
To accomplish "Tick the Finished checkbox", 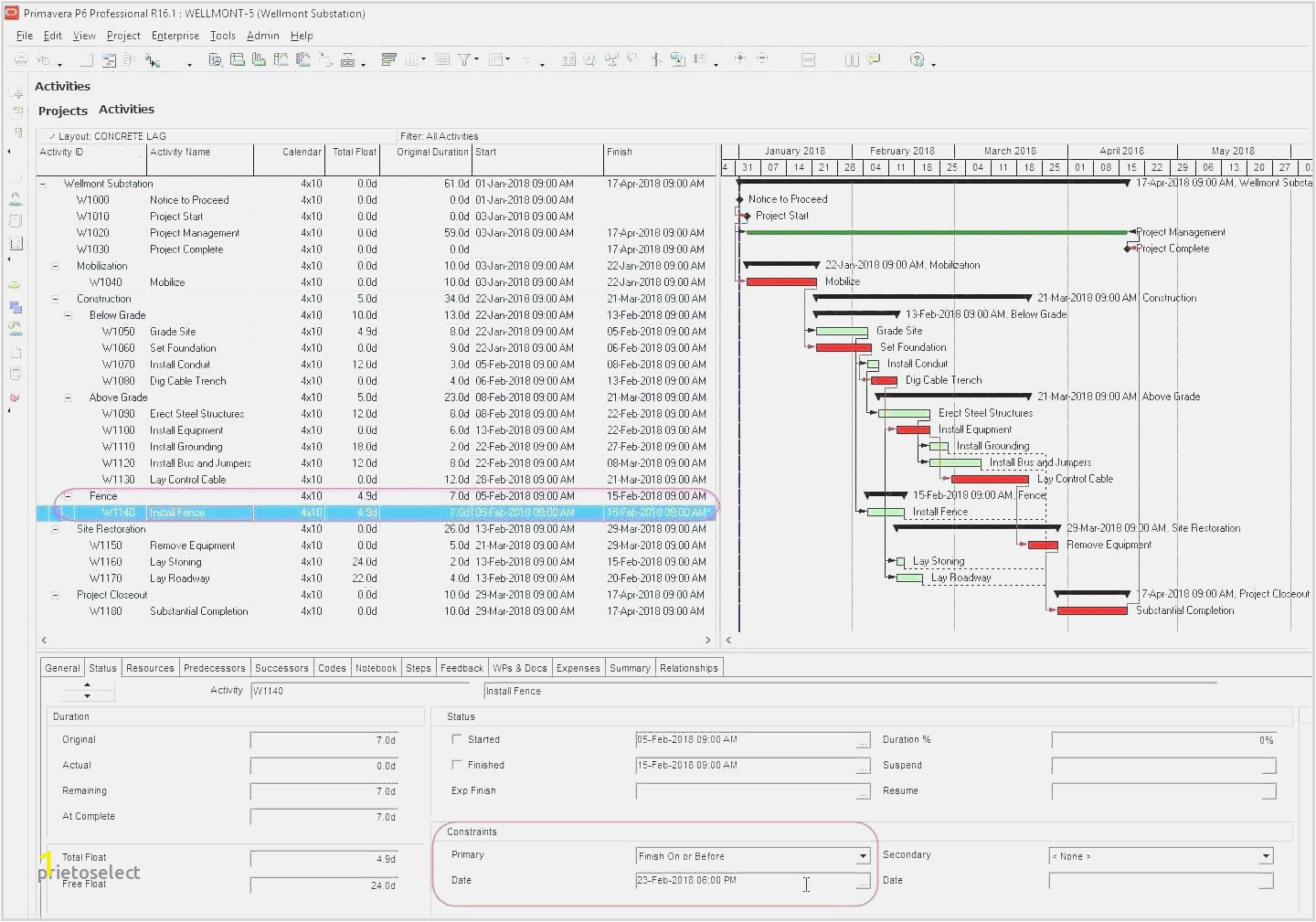I will coord(456,765).
